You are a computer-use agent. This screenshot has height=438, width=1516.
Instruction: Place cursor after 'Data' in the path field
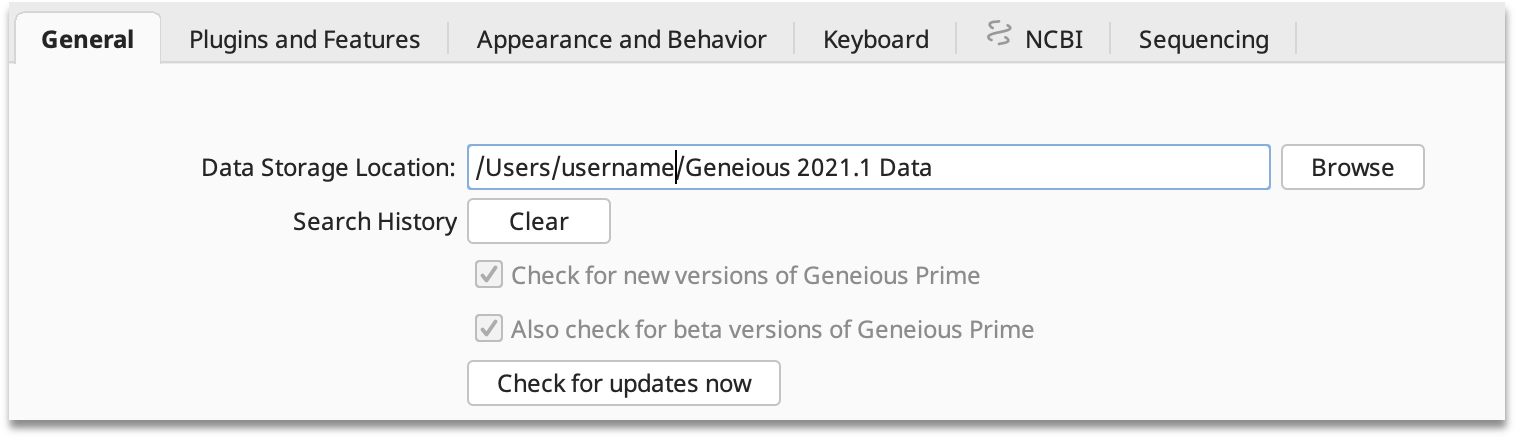click(934, 167)
